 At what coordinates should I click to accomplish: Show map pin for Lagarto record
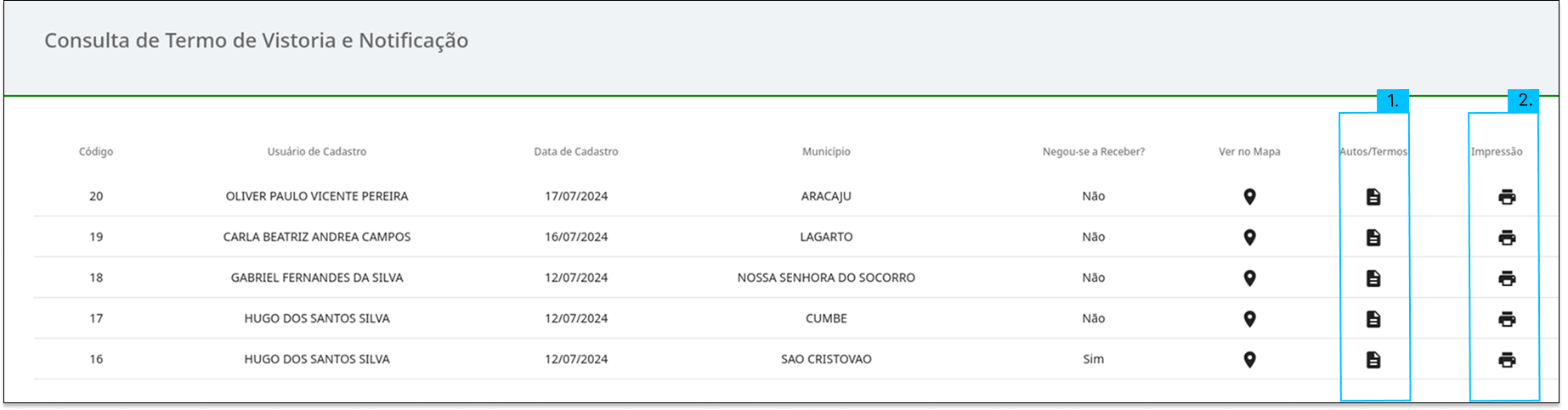point(1249,238)
